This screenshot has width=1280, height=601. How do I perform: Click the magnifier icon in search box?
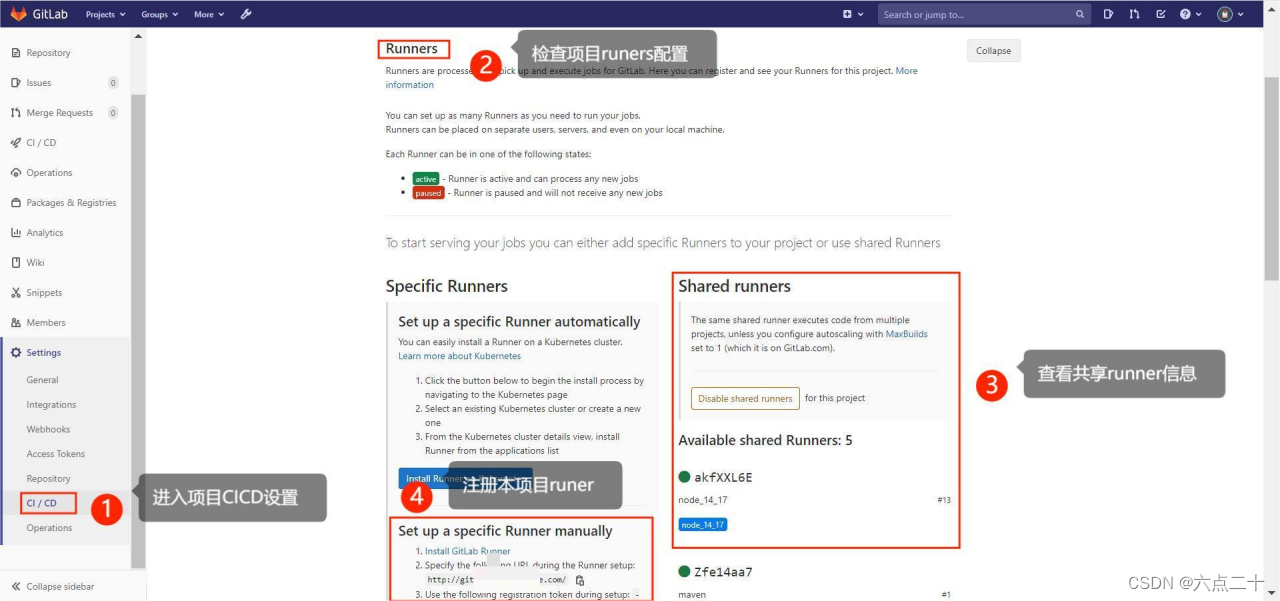coord(1080,14)
